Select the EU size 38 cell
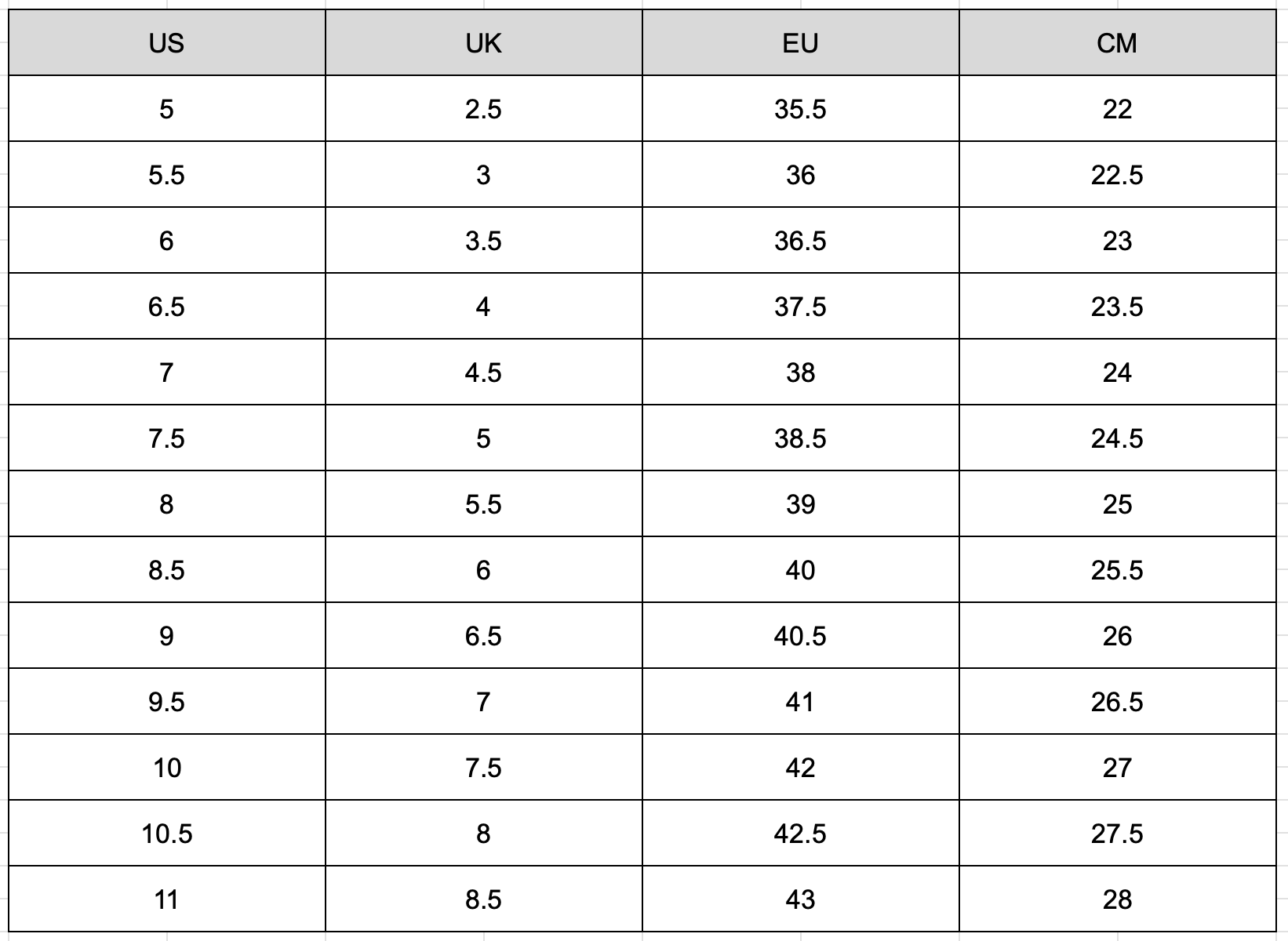Screen dimensions: 1288x941 pyautogui.click(x=800, y=372)
